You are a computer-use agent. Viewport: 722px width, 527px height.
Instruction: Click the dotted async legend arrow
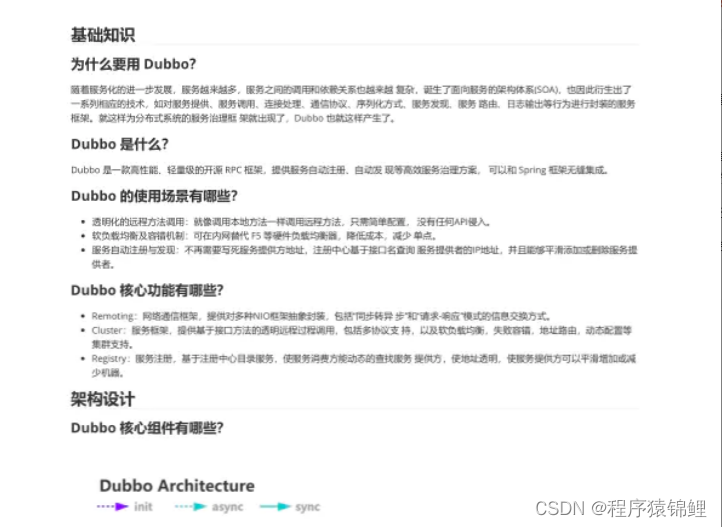pyautogui.click(x=191, y=506)
